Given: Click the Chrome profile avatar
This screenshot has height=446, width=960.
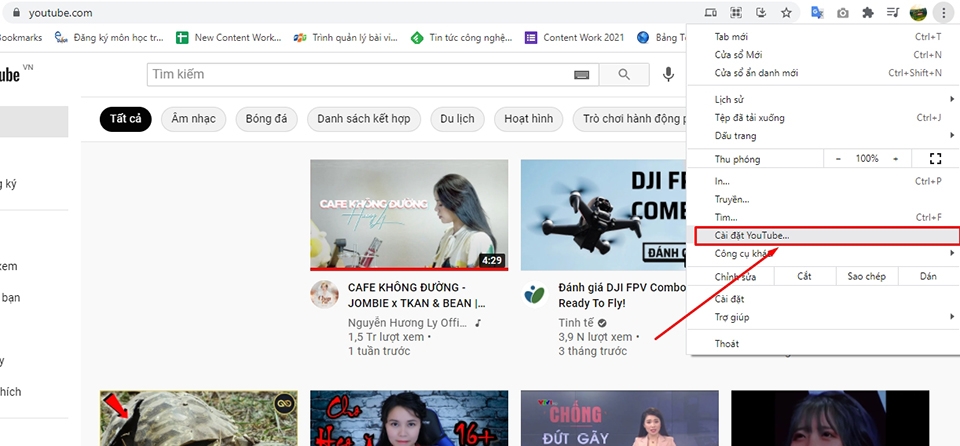Looking at the screenshot, I should pyautogui.click(x=918, y=12).
